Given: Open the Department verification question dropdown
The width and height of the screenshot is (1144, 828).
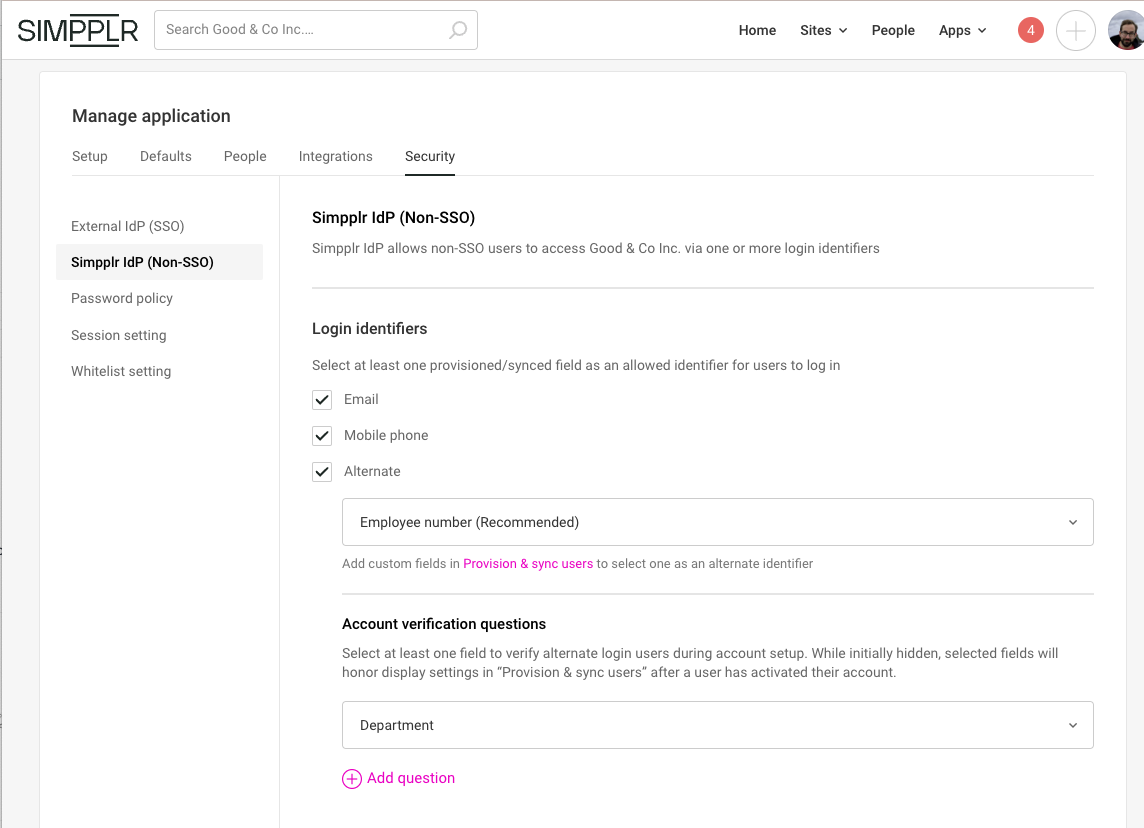Looking at the screenshot, I should pyautogui.click(x=717, y=725).
